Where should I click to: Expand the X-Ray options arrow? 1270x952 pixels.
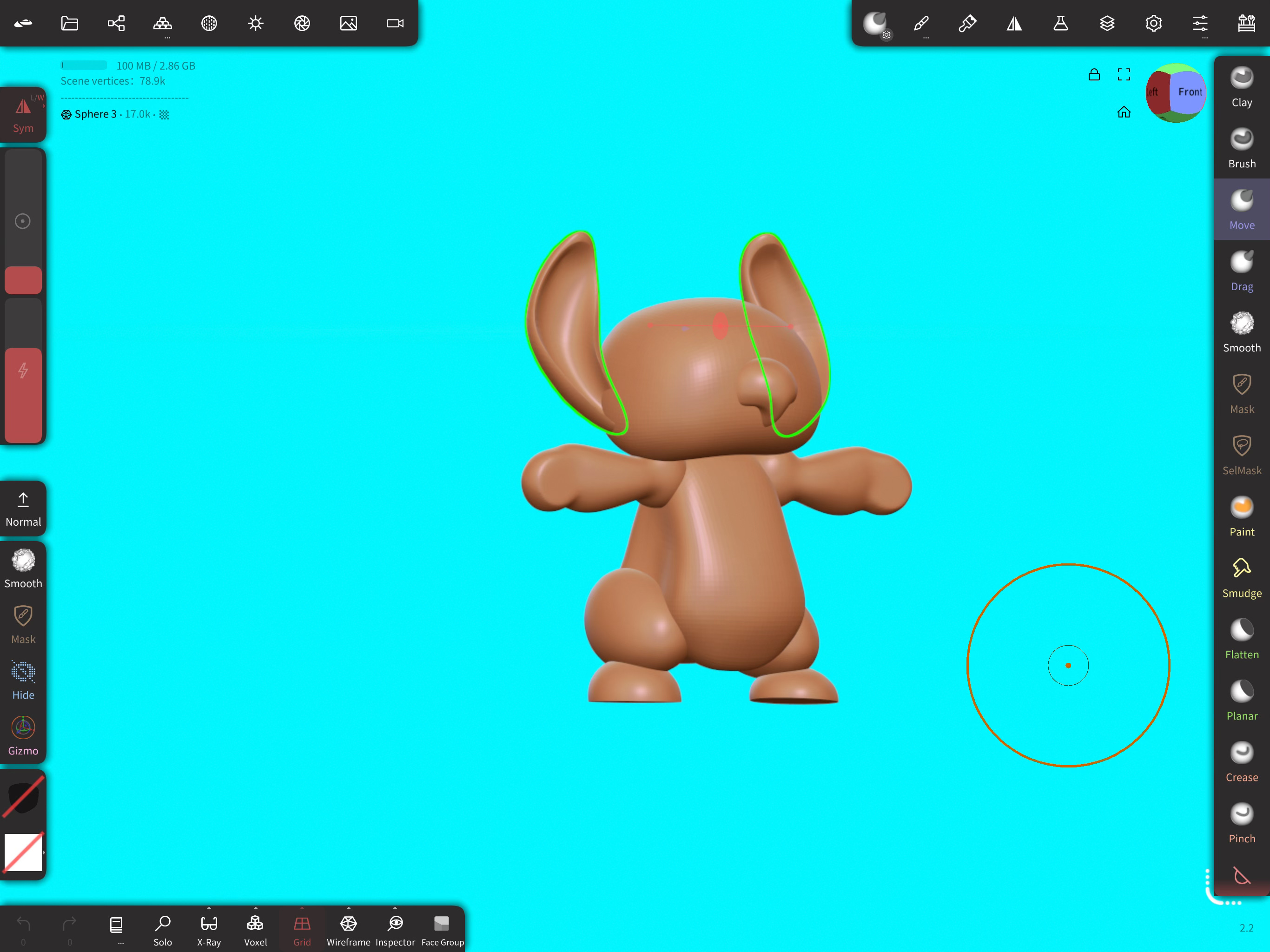click(x=209, y=909)
